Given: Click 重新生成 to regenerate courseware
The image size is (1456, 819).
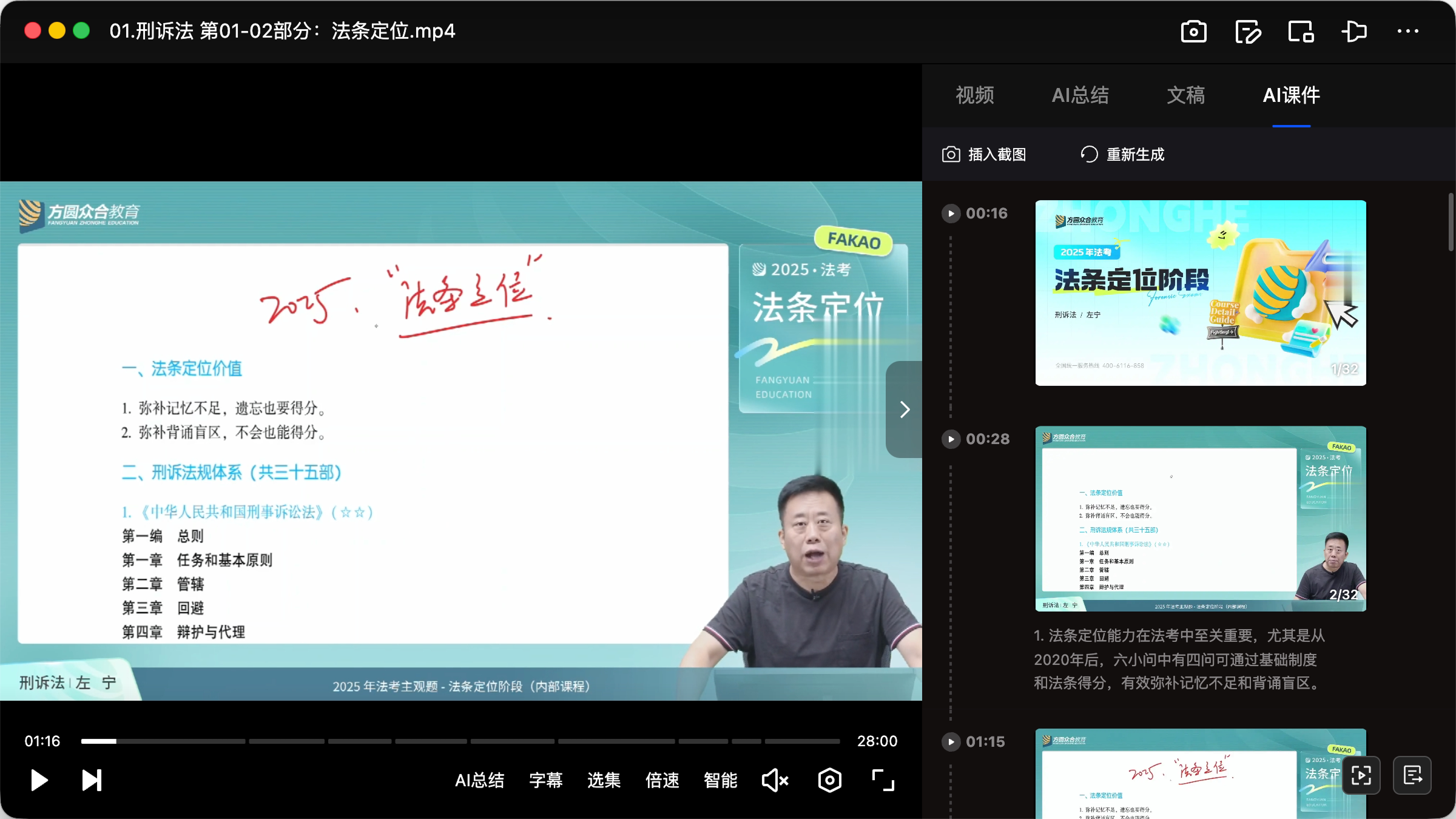Looking at the screenshot, I should click(1122, 155).
